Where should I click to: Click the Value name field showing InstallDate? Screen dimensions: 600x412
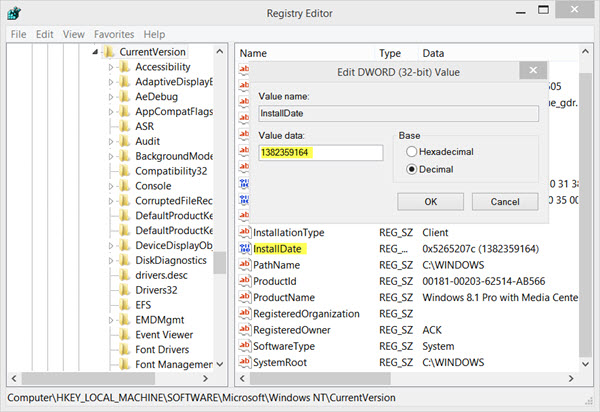[x=398, y=114]
